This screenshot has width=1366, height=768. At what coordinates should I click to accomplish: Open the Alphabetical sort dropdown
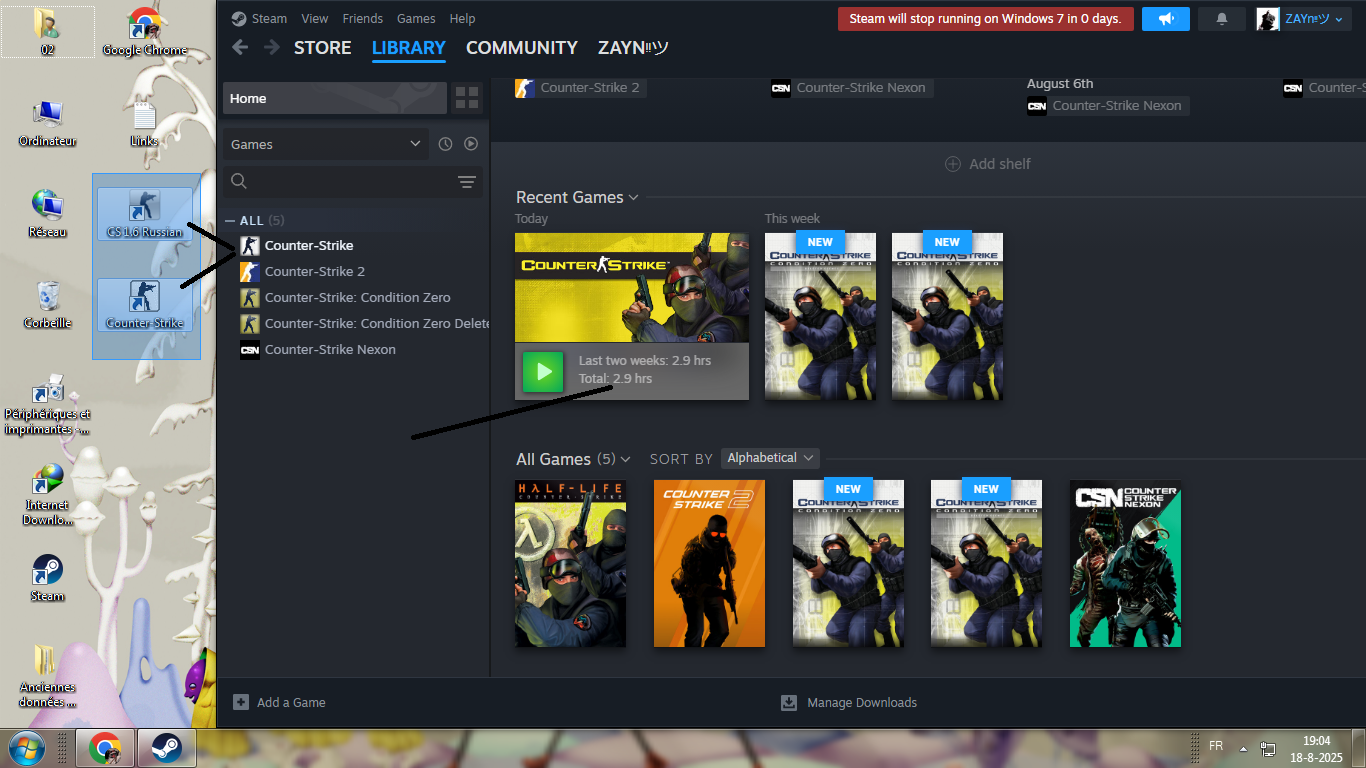point(769,458)
